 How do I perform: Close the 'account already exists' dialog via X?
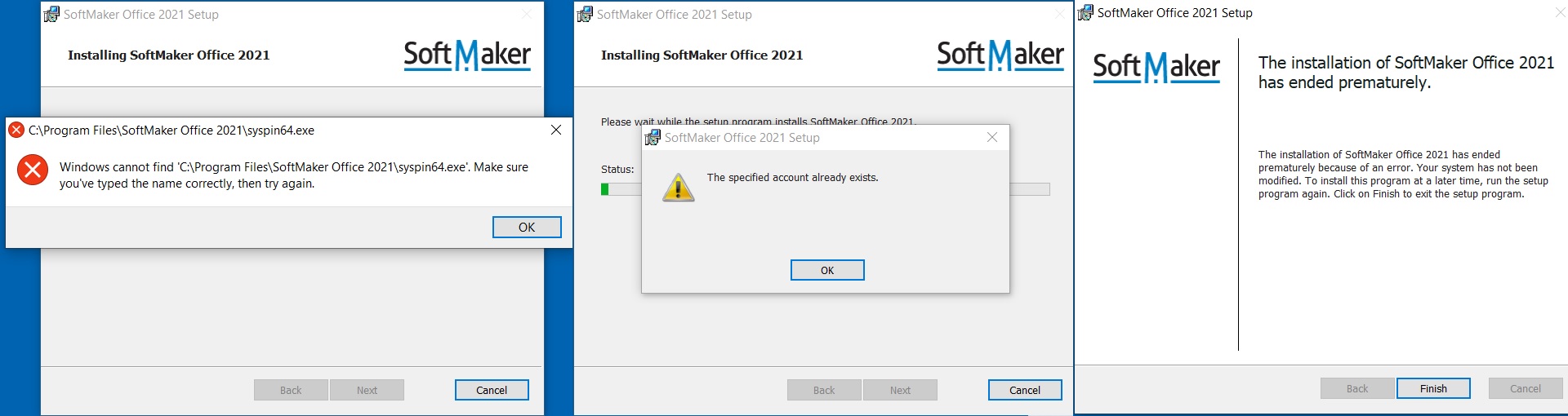point(992,137)
